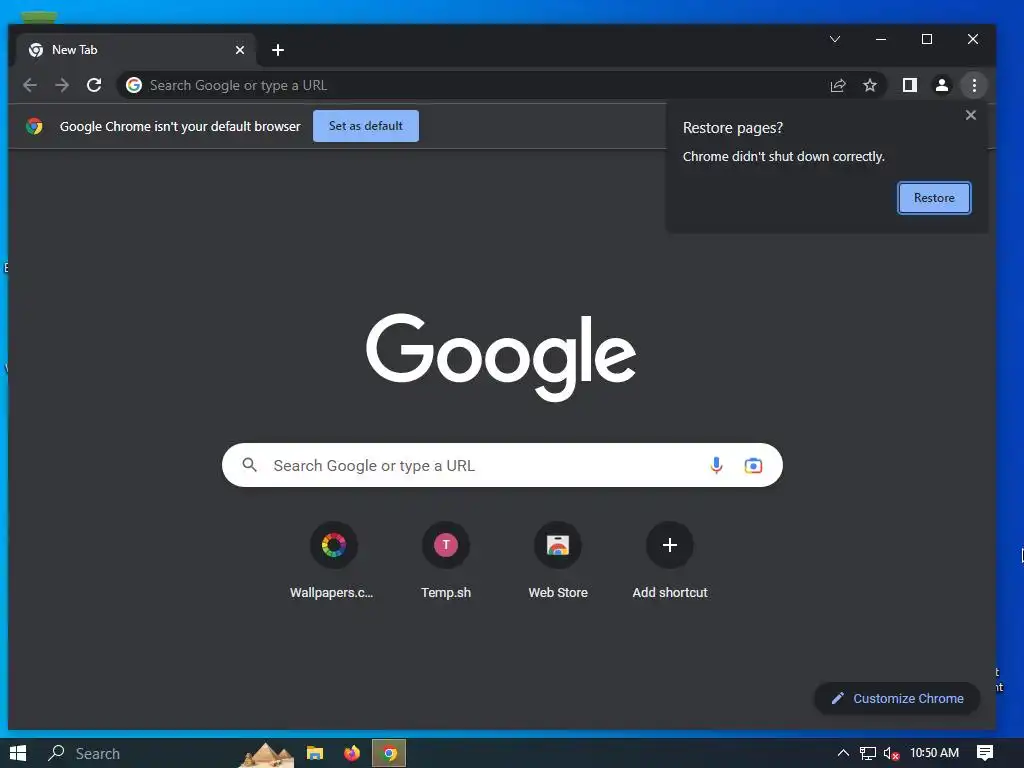Open Customize Chrome
1024x768 pixels.
click(897, 698)
